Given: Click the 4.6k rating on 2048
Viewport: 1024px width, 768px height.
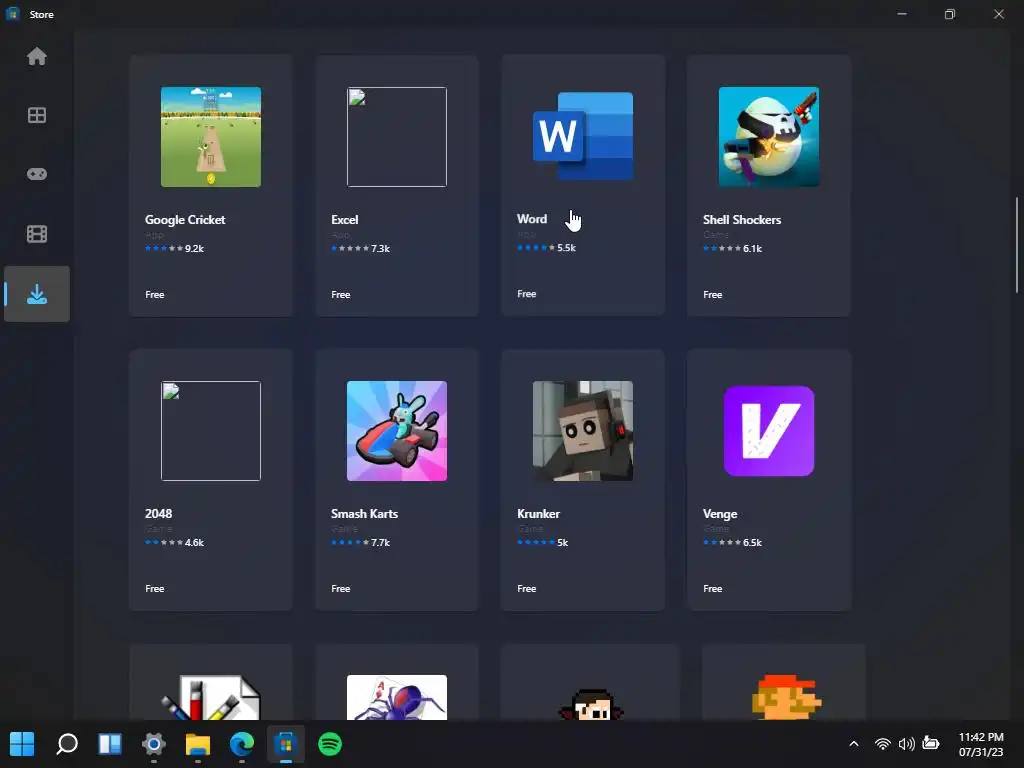Looking at the screenshot, I should click(194, 543).
